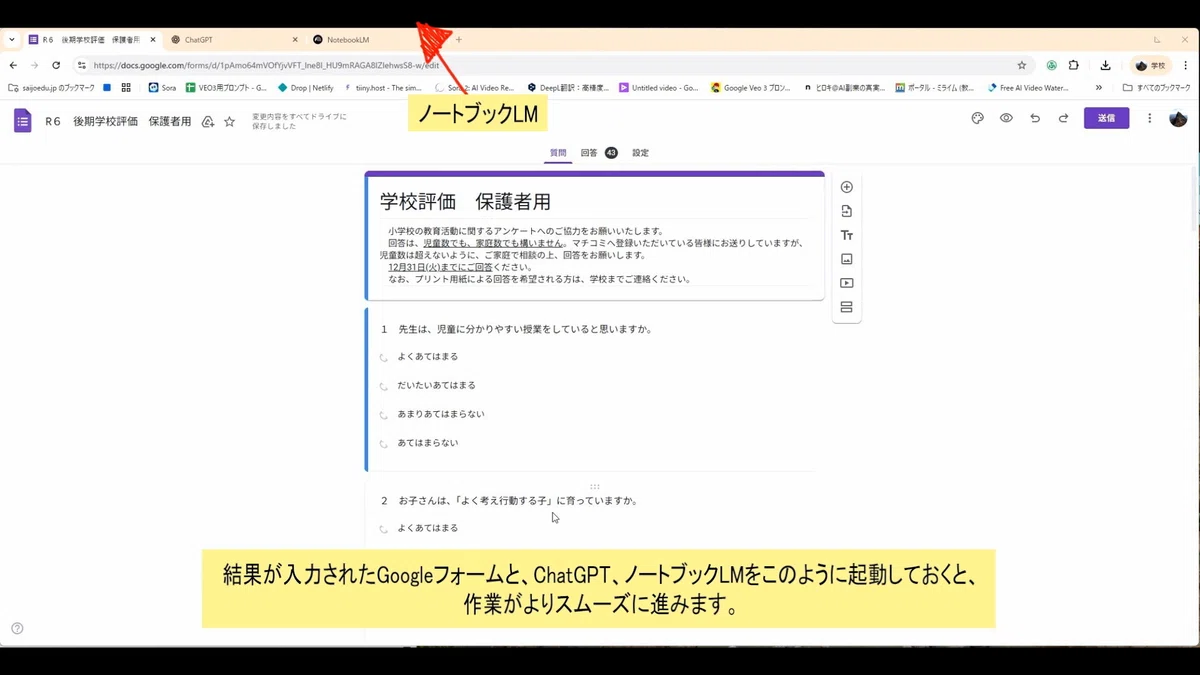Open the Google Veo 3 プロン bookmark
The width and height of the screenshot is (1200, 675).
click(750, 88)
